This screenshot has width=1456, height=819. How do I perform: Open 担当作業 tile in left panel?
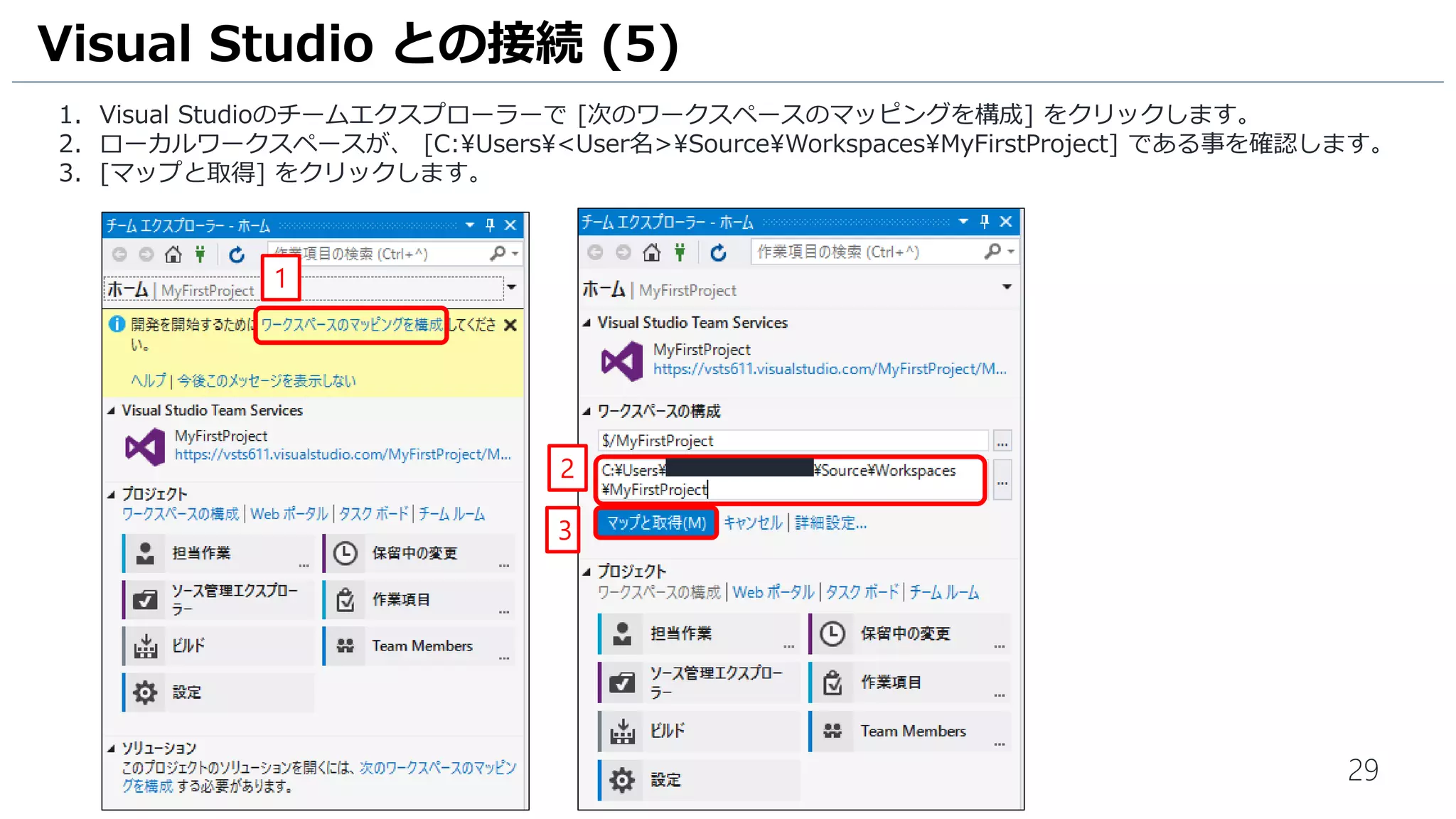click(x=218, y=553)
